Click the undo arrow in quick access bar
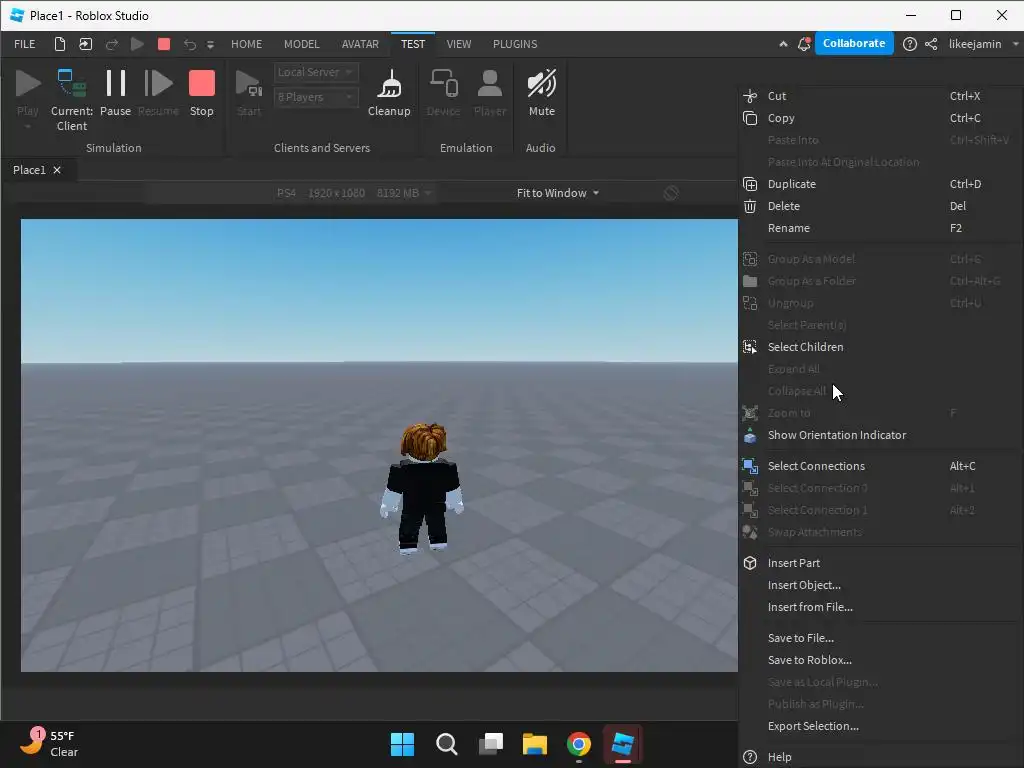The width and height of the screenshot is (1024, 768). coord(189,44)
